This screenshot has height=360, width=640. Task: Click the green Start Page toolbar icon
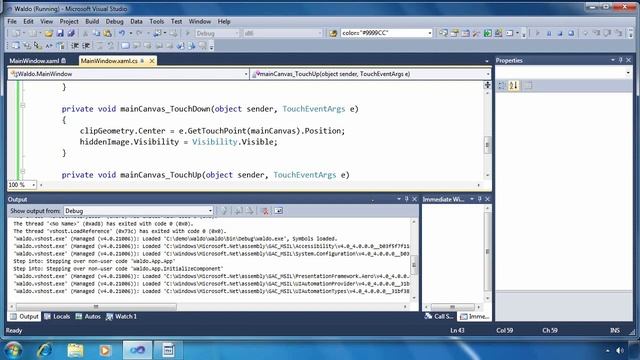(x=487, y=33)
